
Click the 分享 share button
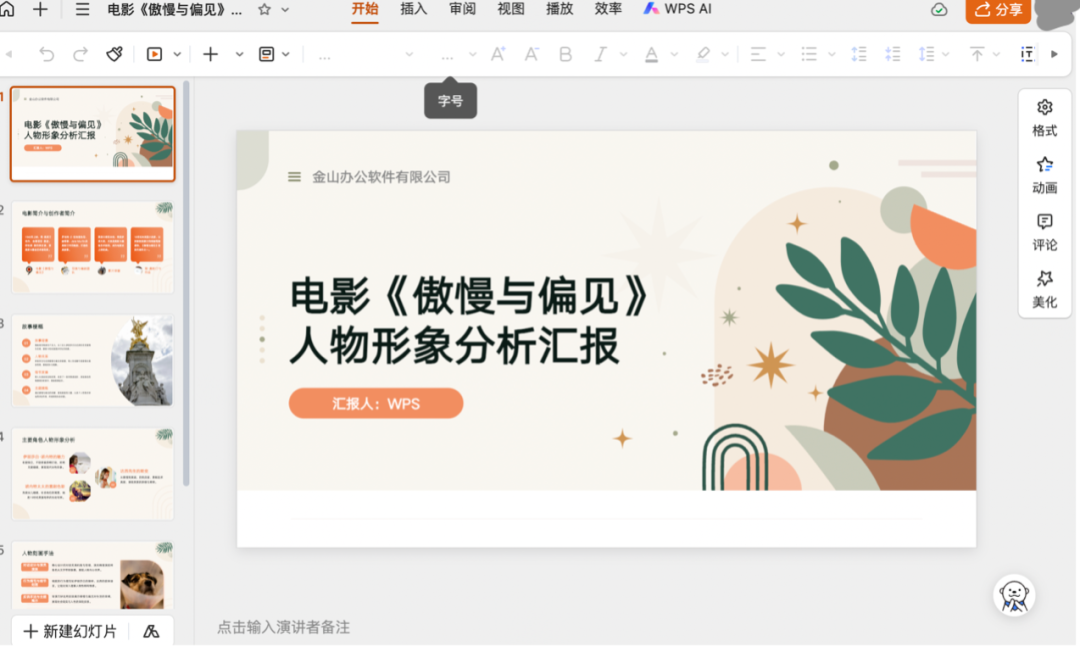pyautogui.click(x=998, y=10)
